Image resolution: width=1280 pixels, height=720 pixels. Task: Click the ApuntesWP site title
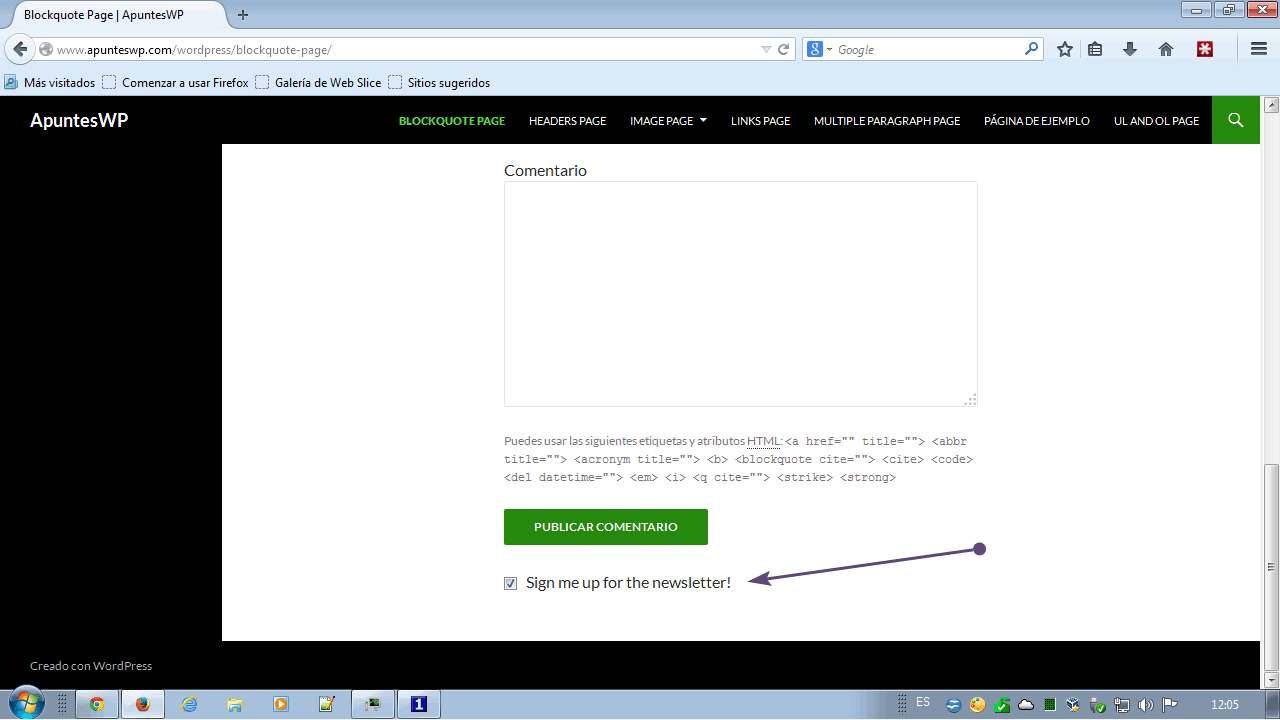pos(79,120)
